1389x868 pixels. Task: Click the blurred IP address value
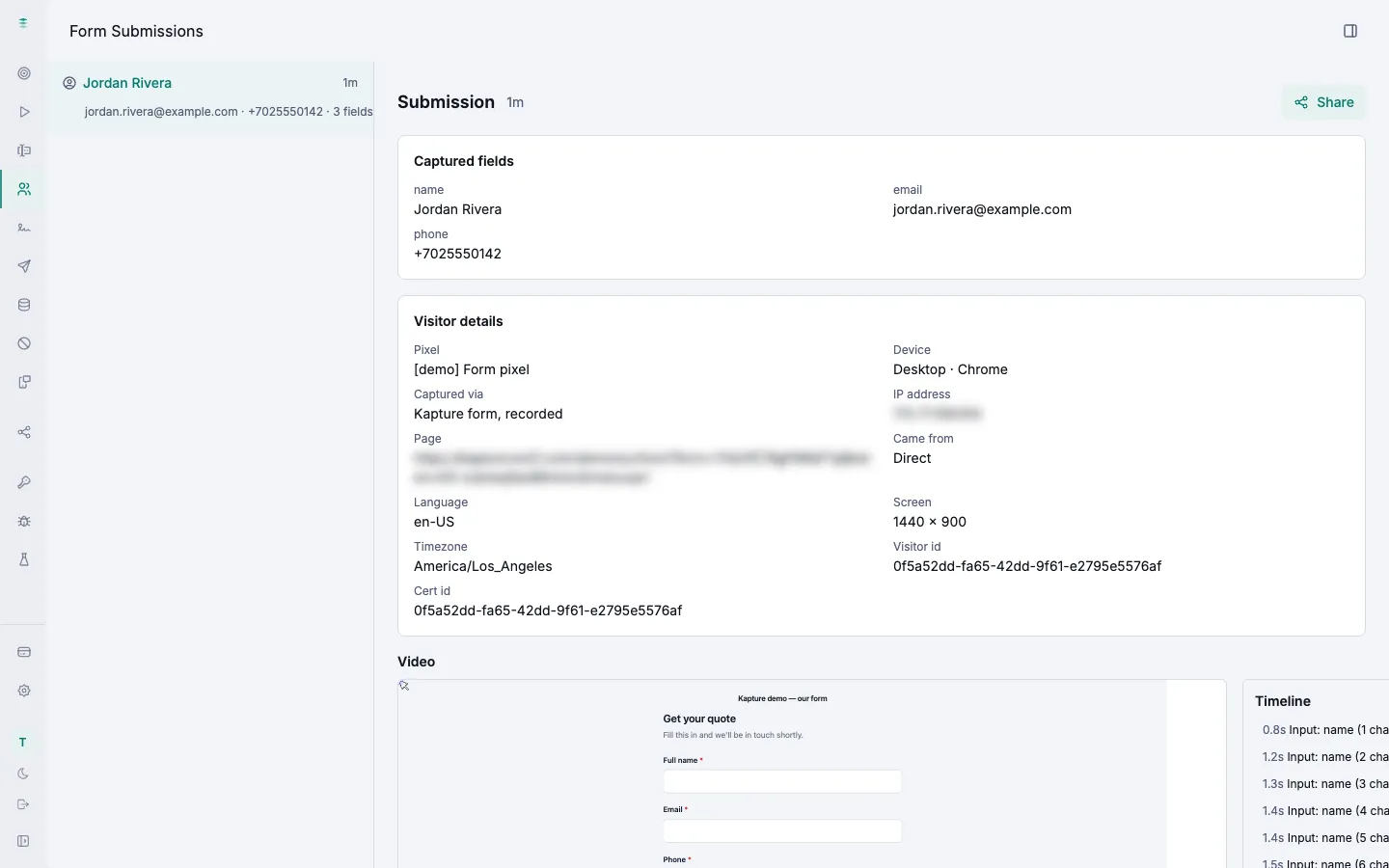coord(938,414)
